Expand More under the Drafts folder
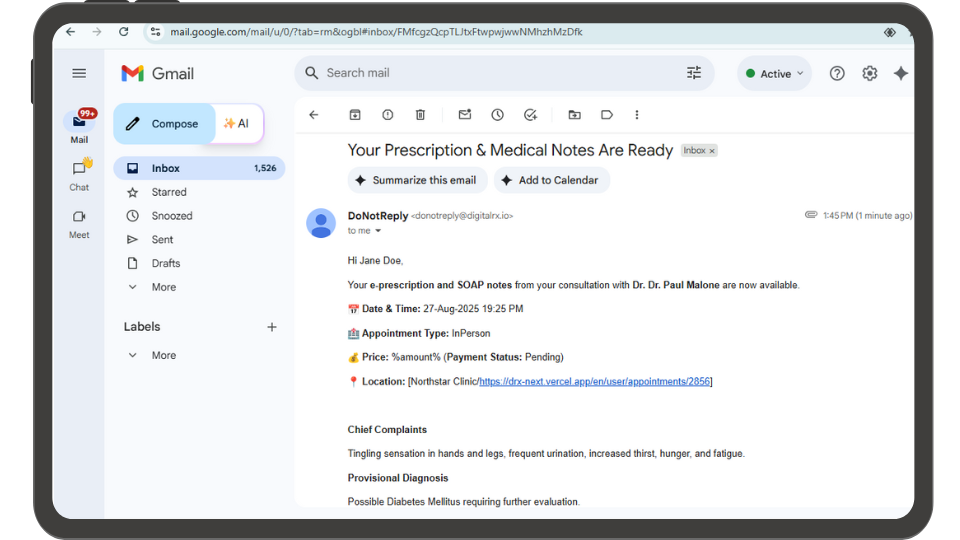 163,287
